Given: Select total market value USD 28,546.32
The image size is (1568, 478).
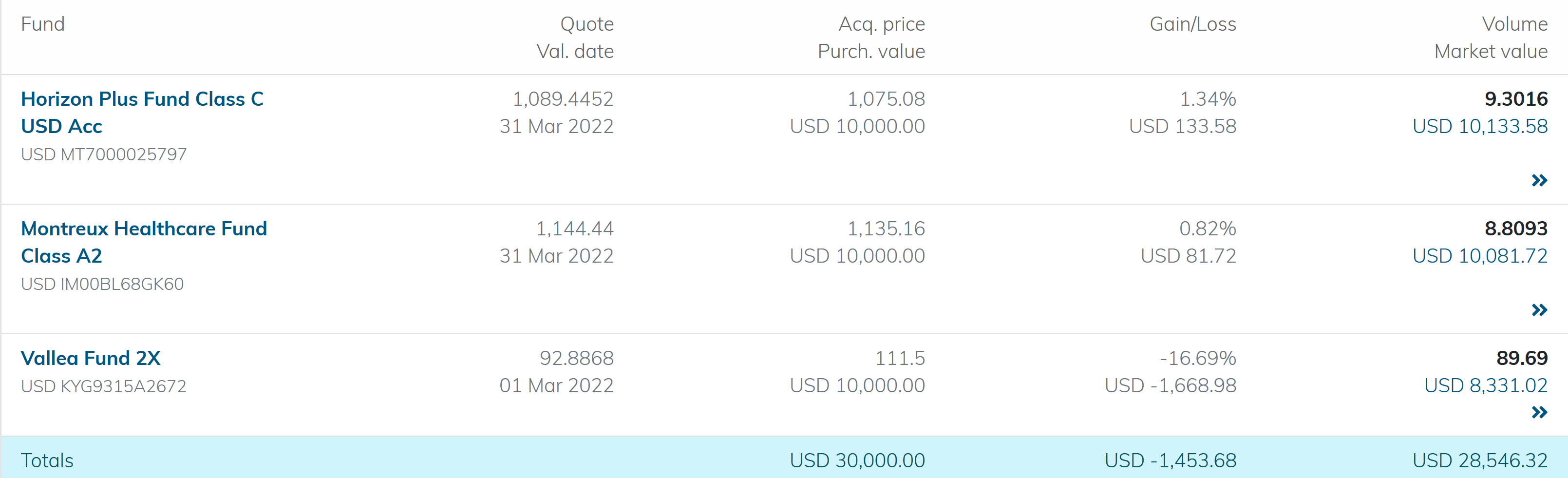Looking at the screenshot, I should pos(1480,460).
